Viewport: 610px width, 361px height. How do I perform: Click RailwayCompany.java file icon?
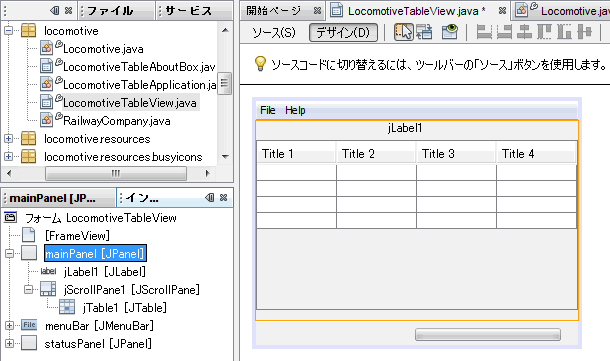(46, 120)
